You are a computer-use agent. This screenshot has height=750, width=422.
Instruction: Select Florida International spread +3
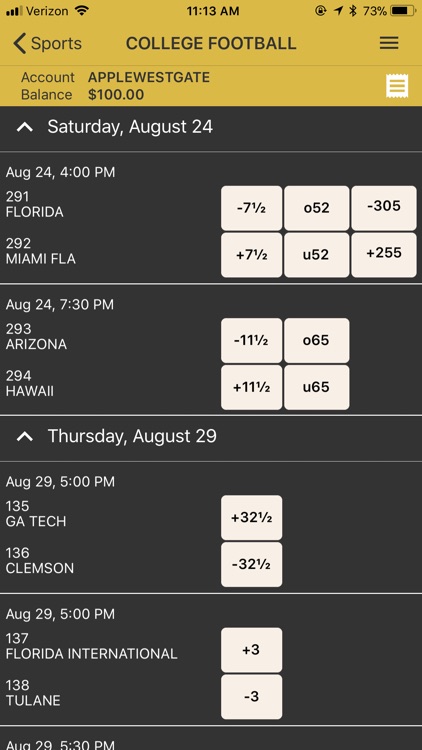tap(252, 650)
